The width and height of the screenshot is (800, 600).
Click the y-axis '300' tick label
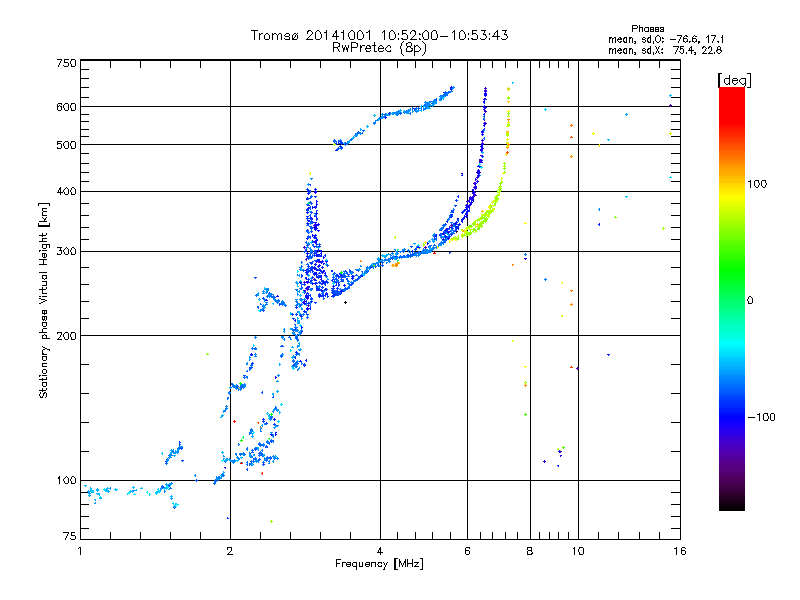click(x=66, y=252)
